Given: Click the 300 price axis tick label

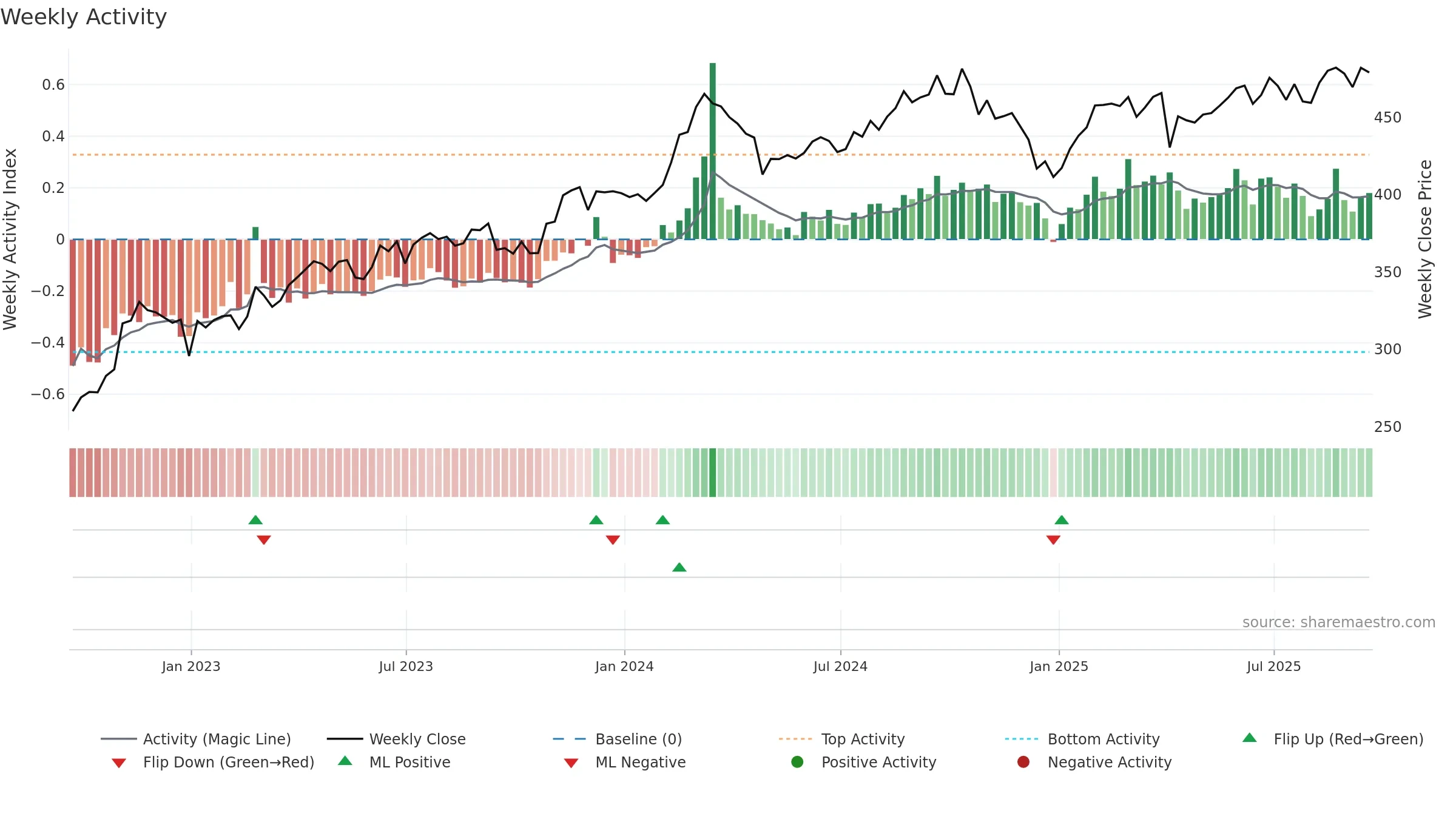Looking at the screenshot, I should (1388, 349).
